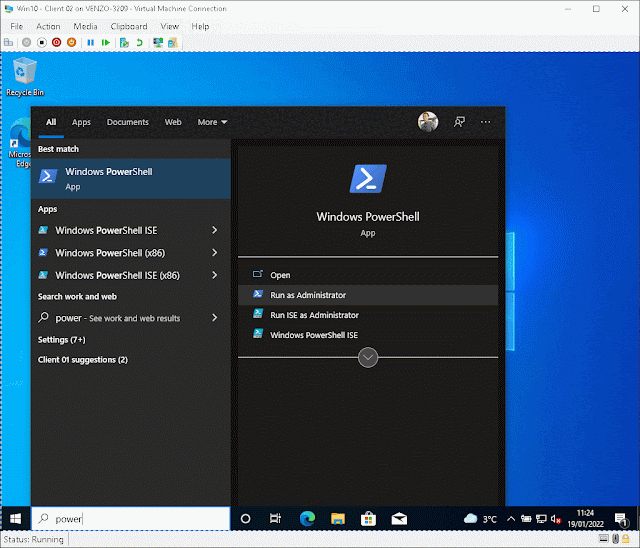Click the green Reset toolbar icon
Screen dimensions: 640x548
106,42
